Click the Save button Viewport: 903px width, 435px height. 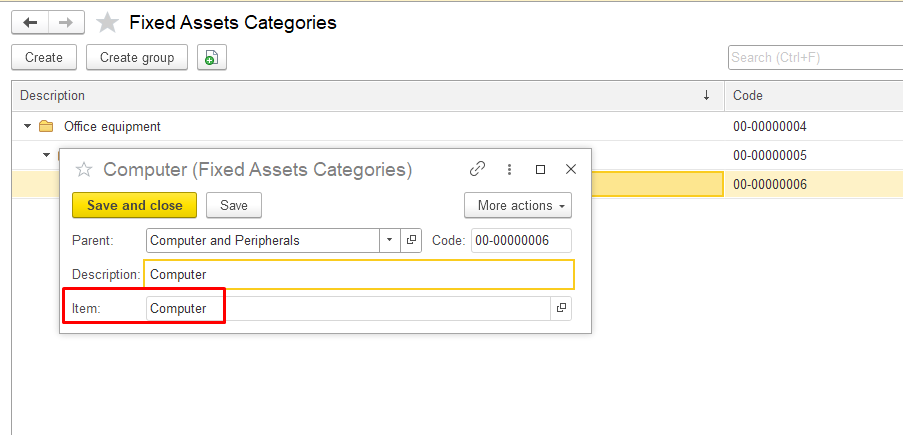tap(233, 205)
